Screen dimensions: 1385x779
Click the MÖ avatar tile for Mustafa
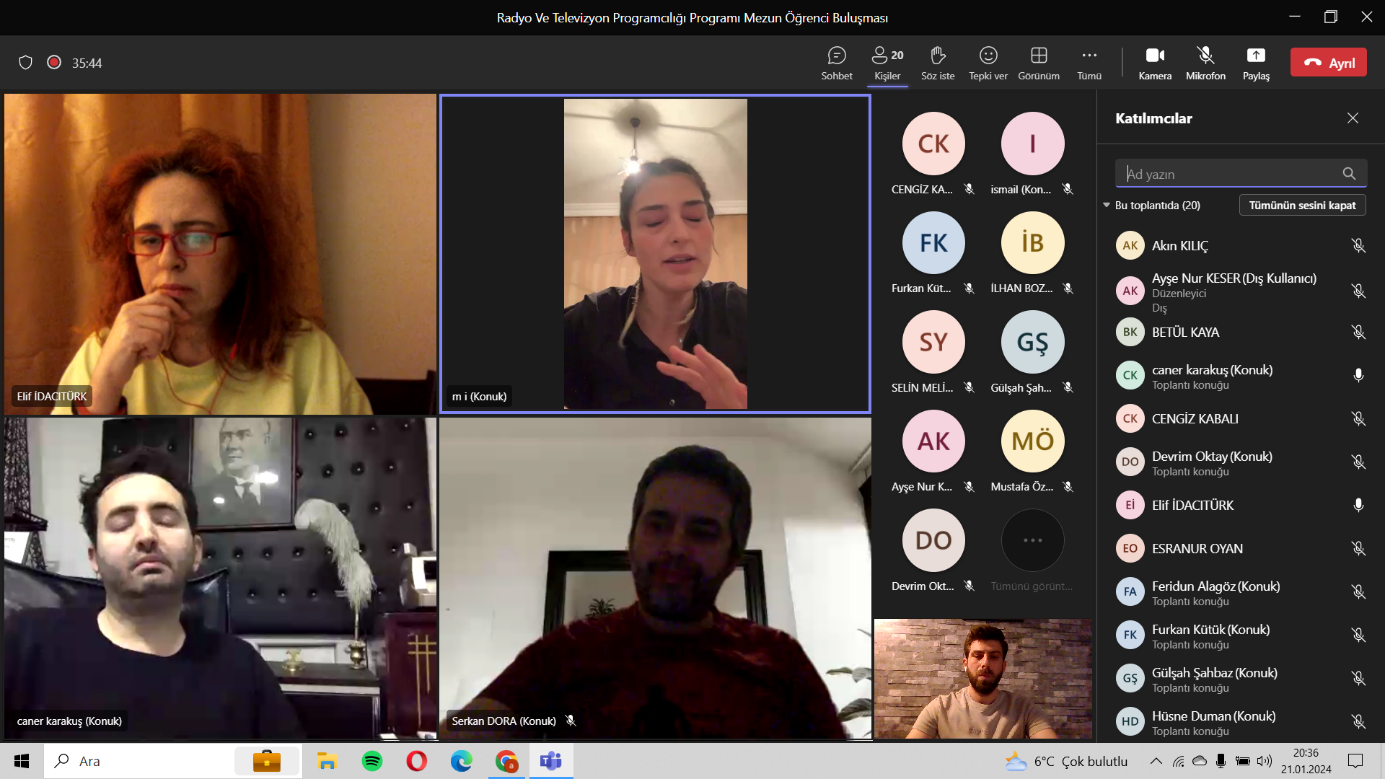1033,441
